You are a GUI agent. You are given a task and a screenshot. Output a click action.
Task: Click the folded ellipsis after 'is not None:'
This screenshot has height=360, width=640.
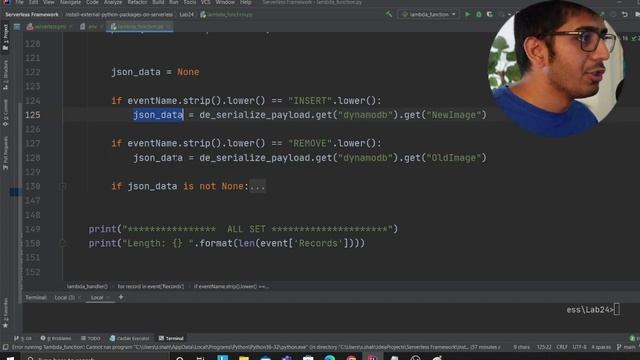pyautogui.click(x=258, y=187)
